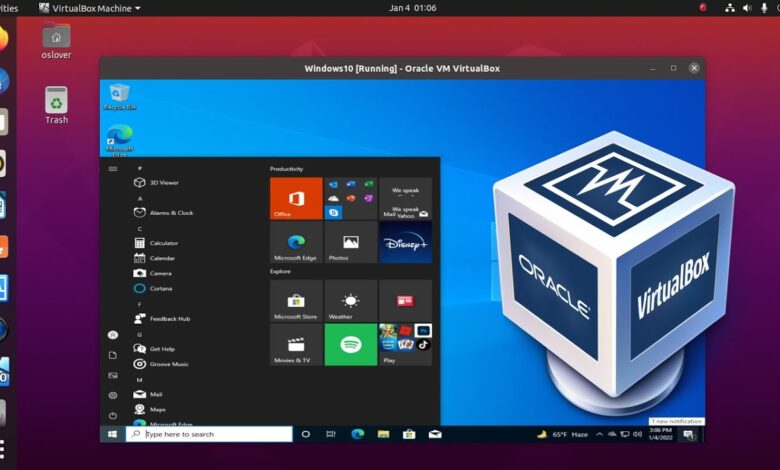
Task: Expand the Office apps folder tile
Action: [351, 198]
